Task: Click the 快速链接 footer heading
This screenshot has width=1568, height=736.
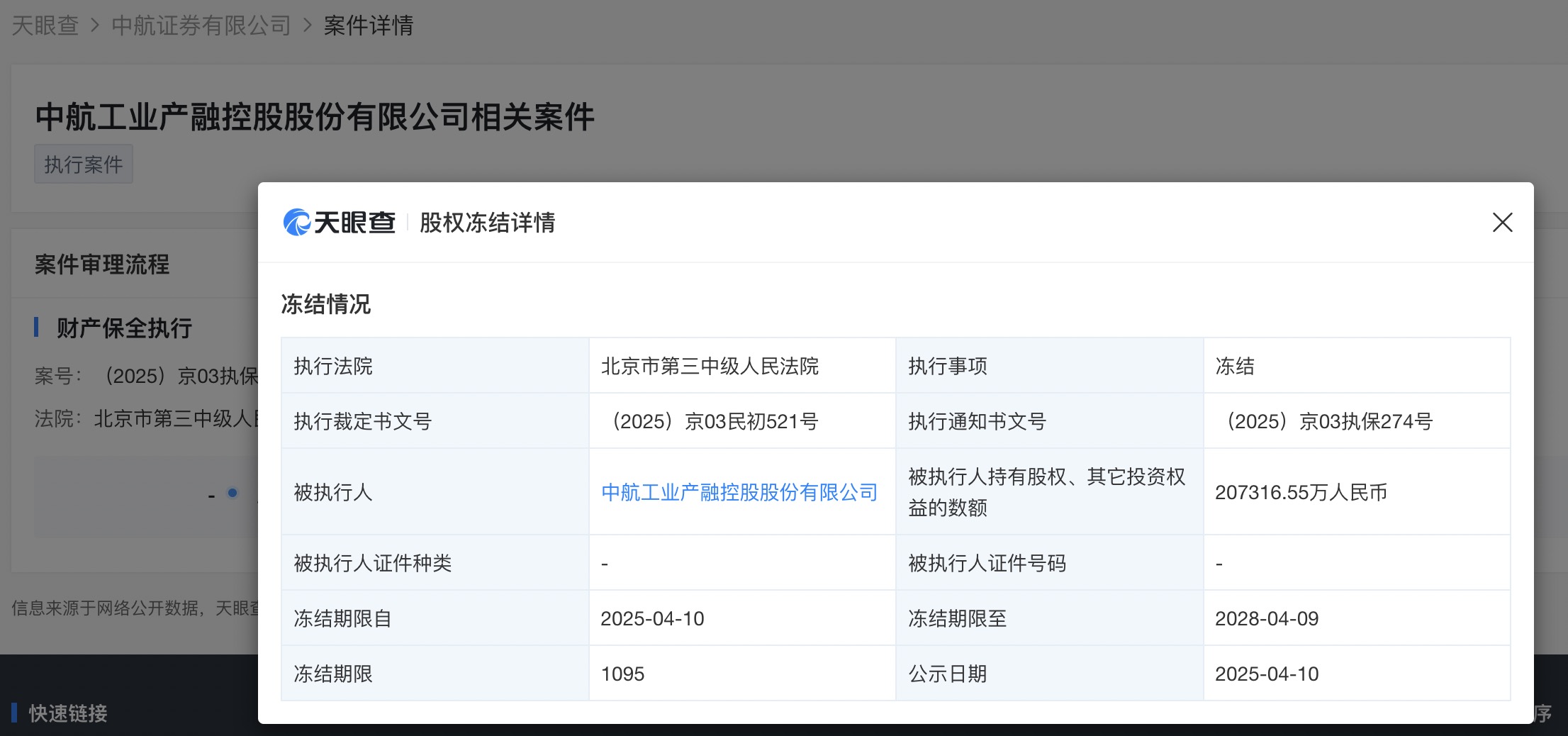Action: 68,713
